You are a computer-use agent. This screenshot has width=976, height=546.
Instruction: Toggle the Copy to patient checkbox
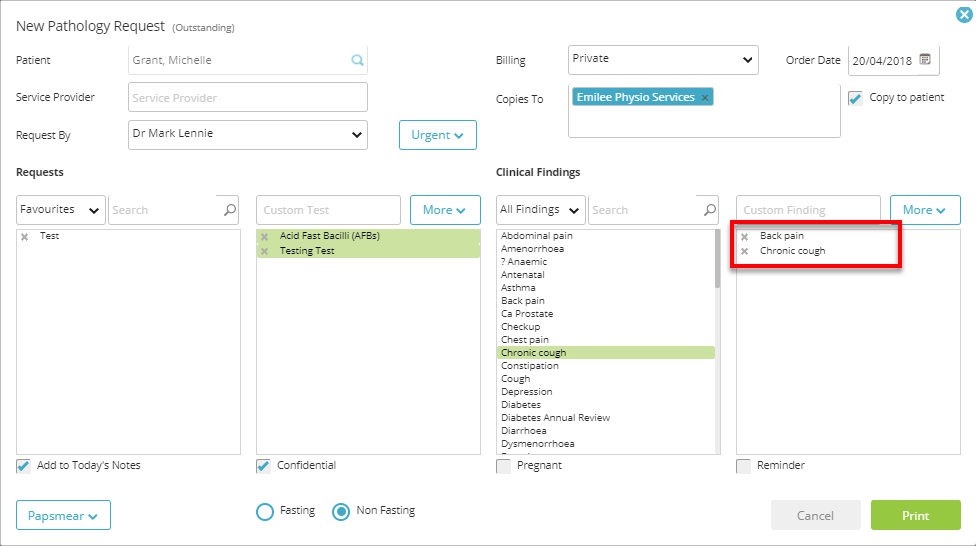click(855, 98)
